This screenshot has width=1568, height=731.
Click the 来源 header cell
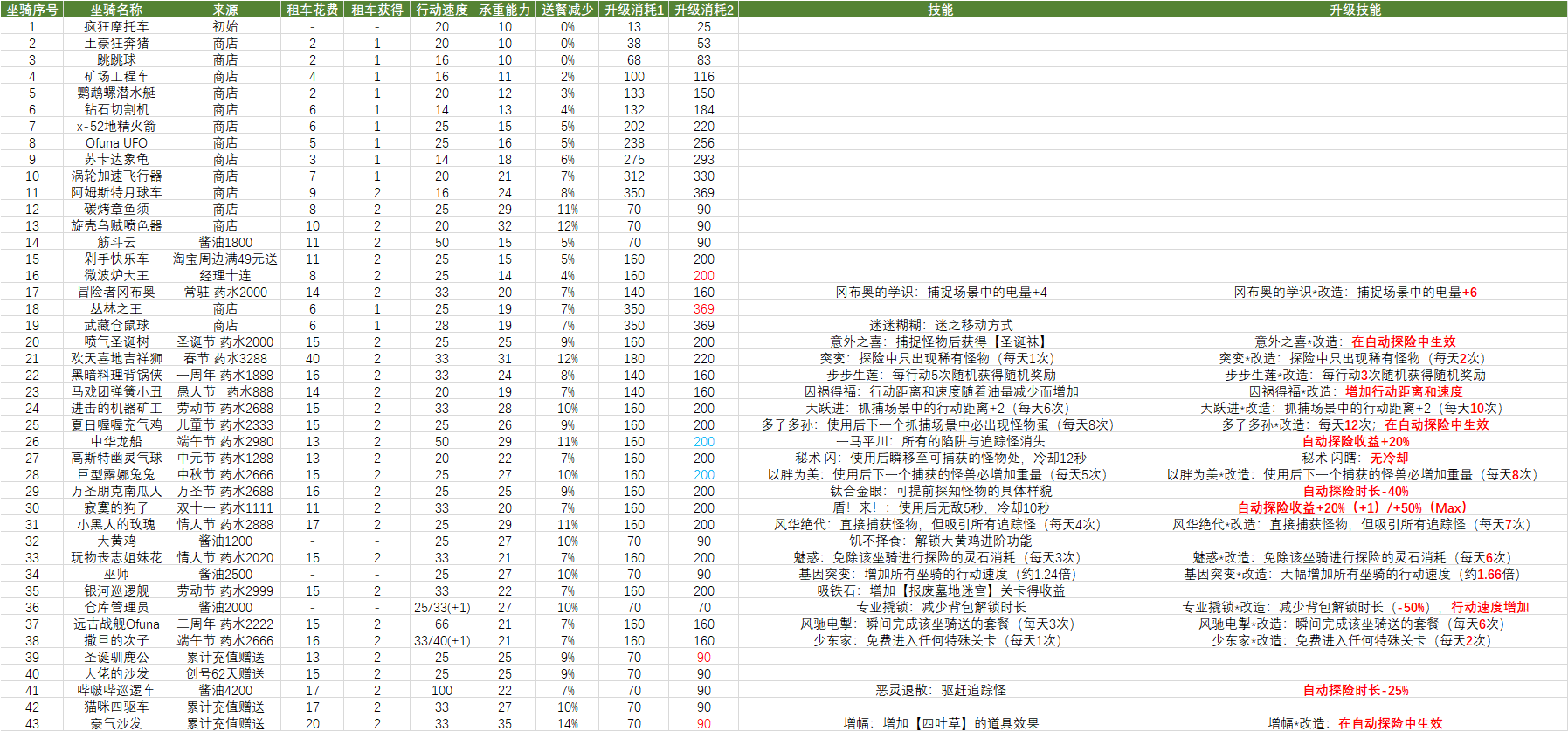225,10
